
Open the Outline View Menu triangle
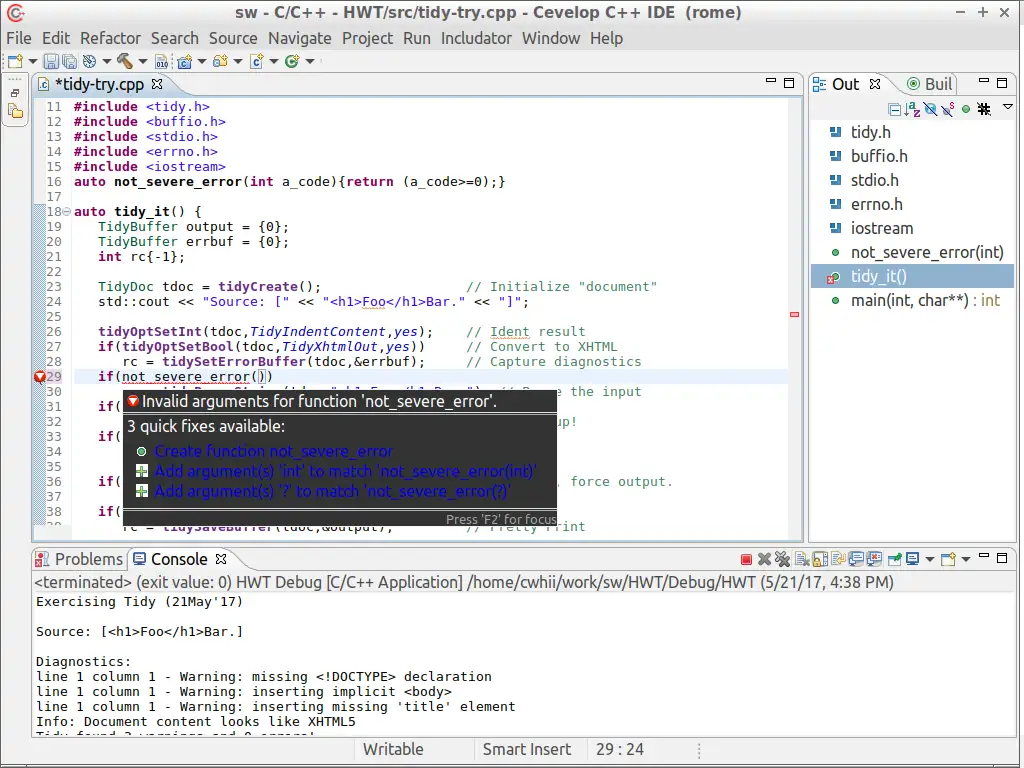[x=1008, y=106]
